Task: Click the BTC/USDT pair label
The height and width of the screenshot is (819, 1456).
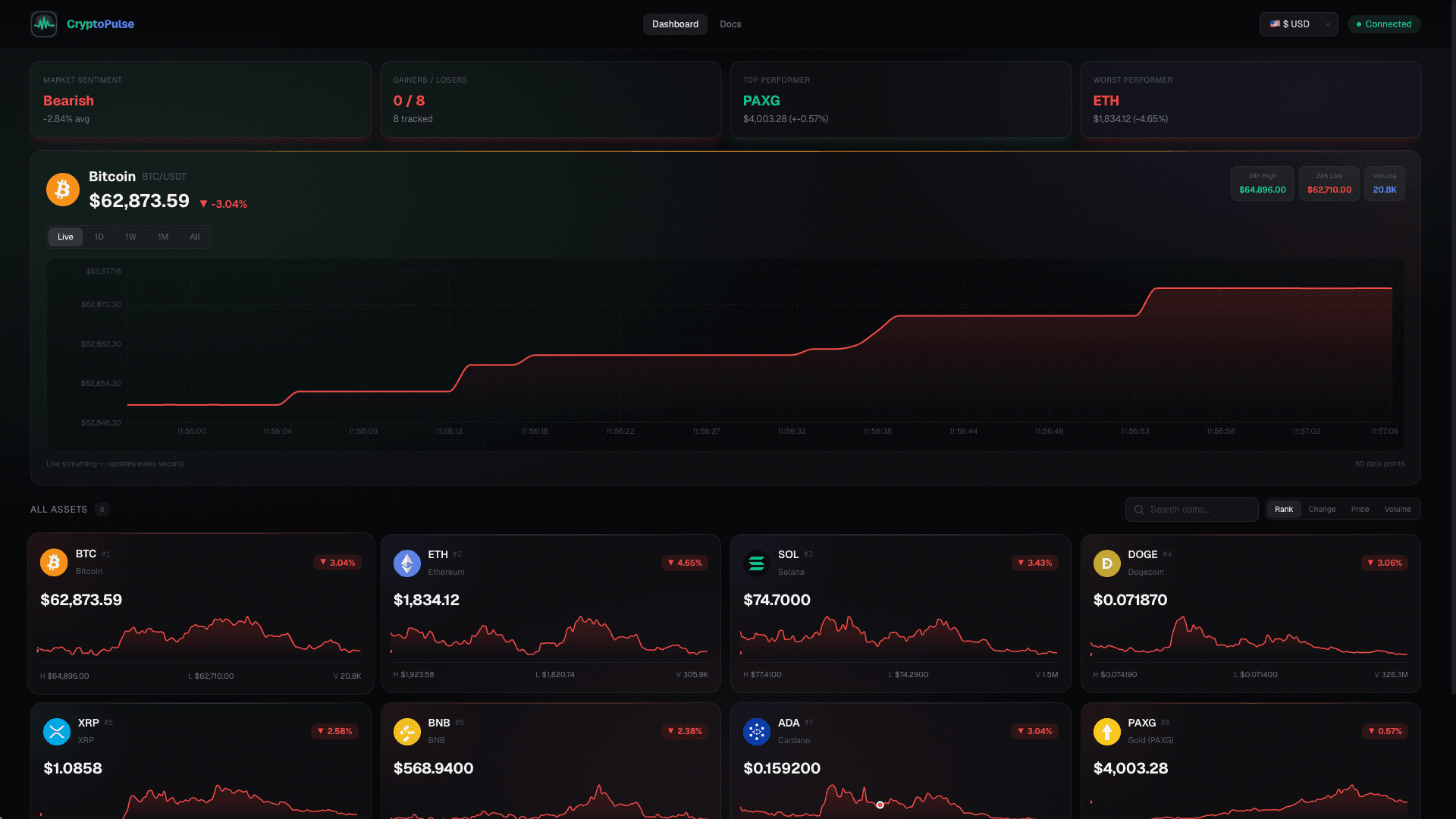Action: (x=164, y=177)
